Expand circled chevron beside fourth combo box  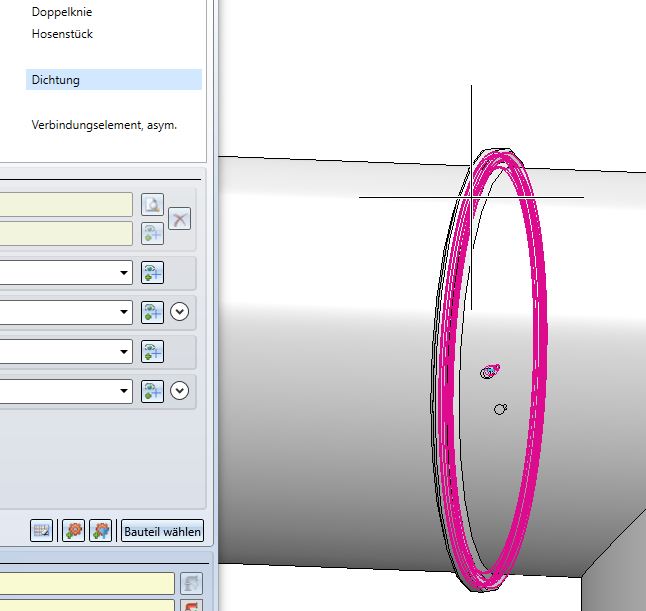(180, 391)
